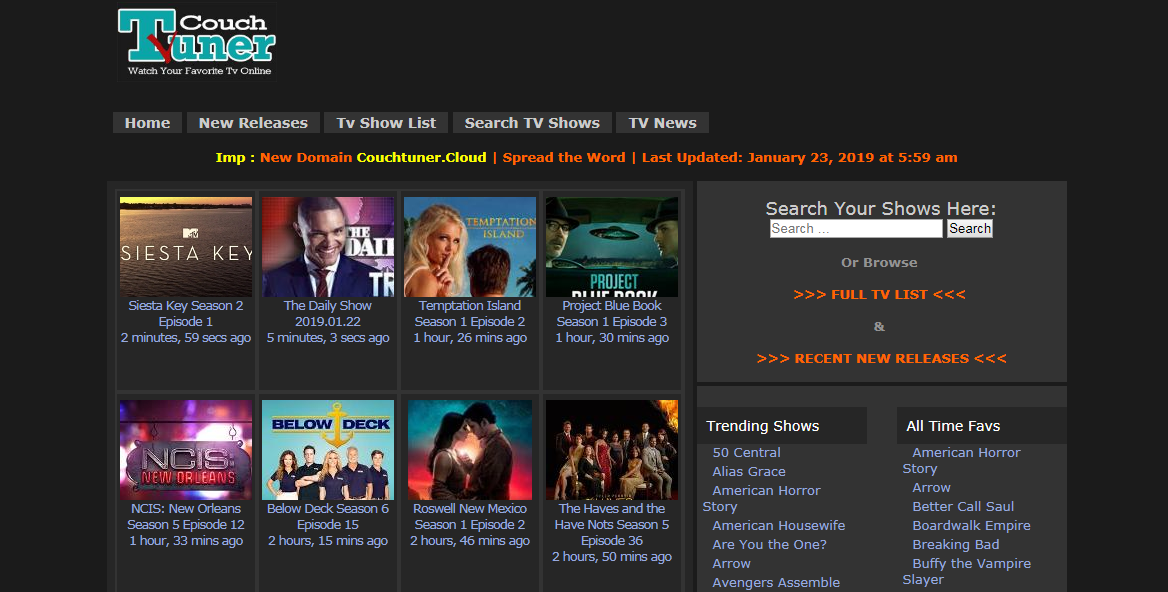
Task: Open American Horror Story in Trending Shows
Action: (761, 498)
